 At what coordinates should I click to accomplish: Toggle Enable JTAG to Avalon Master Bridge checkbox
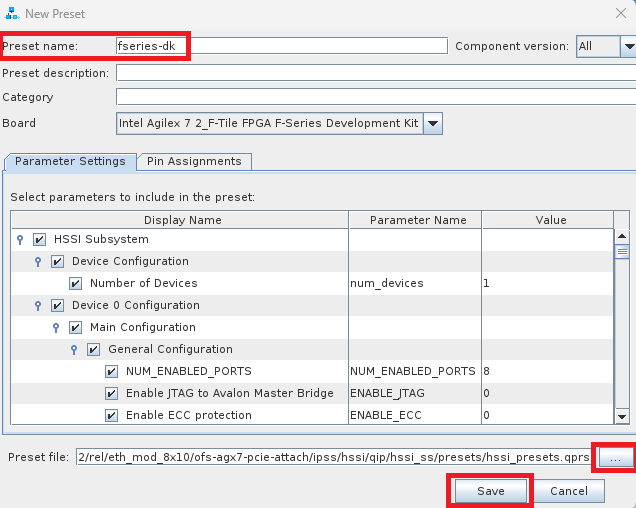click(112, 393)
